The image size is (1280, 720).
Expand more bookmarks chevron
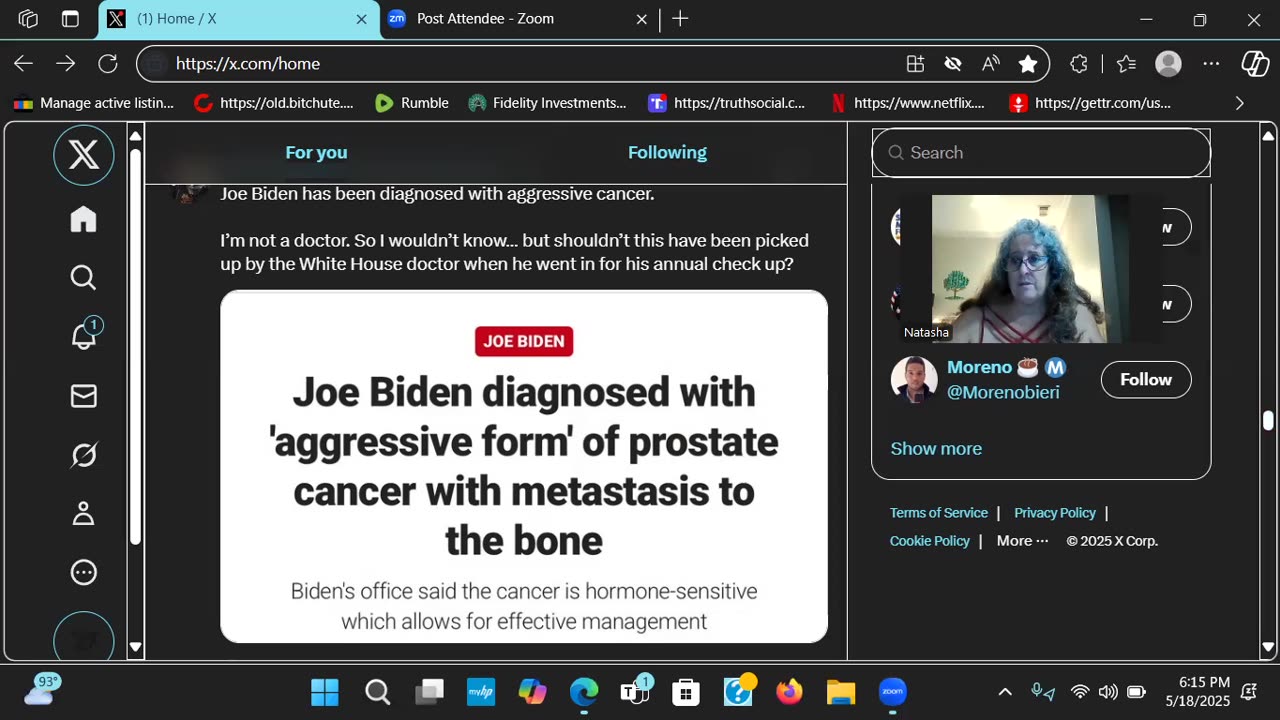pos(1240,103)
